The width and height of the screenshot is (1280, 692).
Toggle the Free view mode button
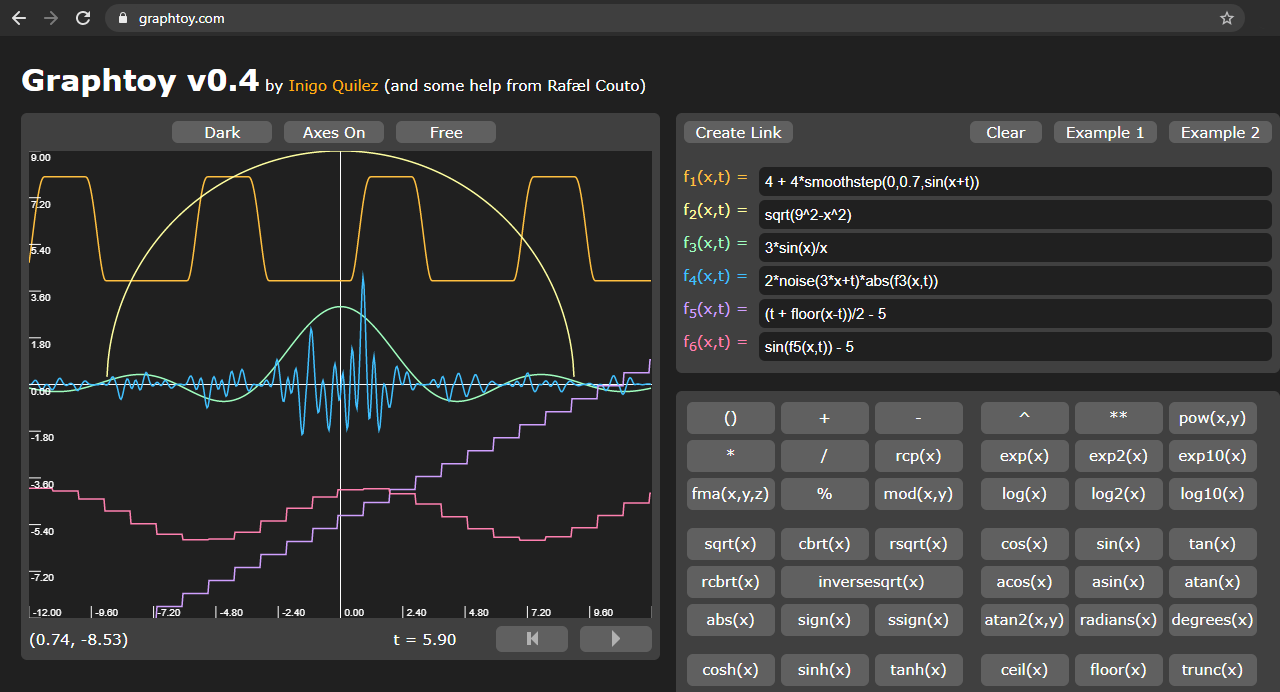[x=446, y=132]
